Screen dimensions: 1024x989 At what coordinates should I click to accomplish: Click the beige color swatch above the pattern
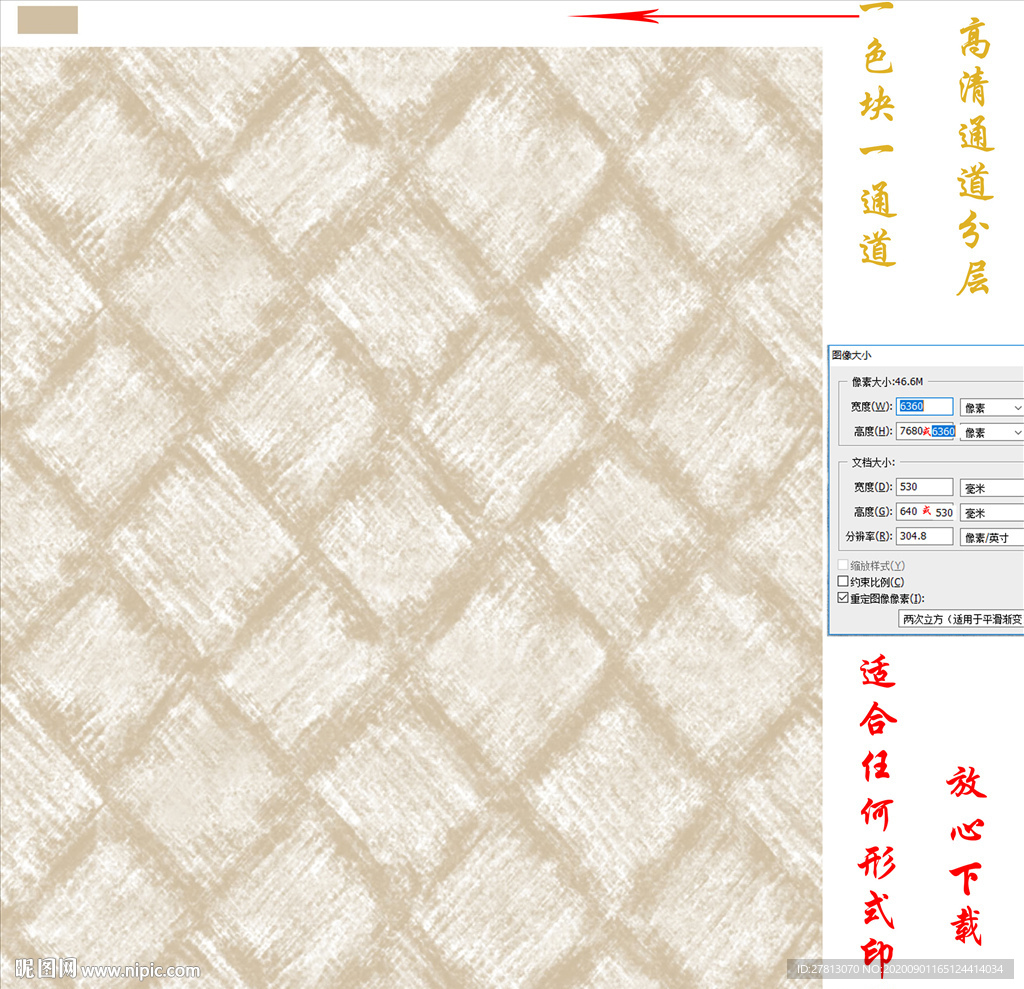(48, 20)
